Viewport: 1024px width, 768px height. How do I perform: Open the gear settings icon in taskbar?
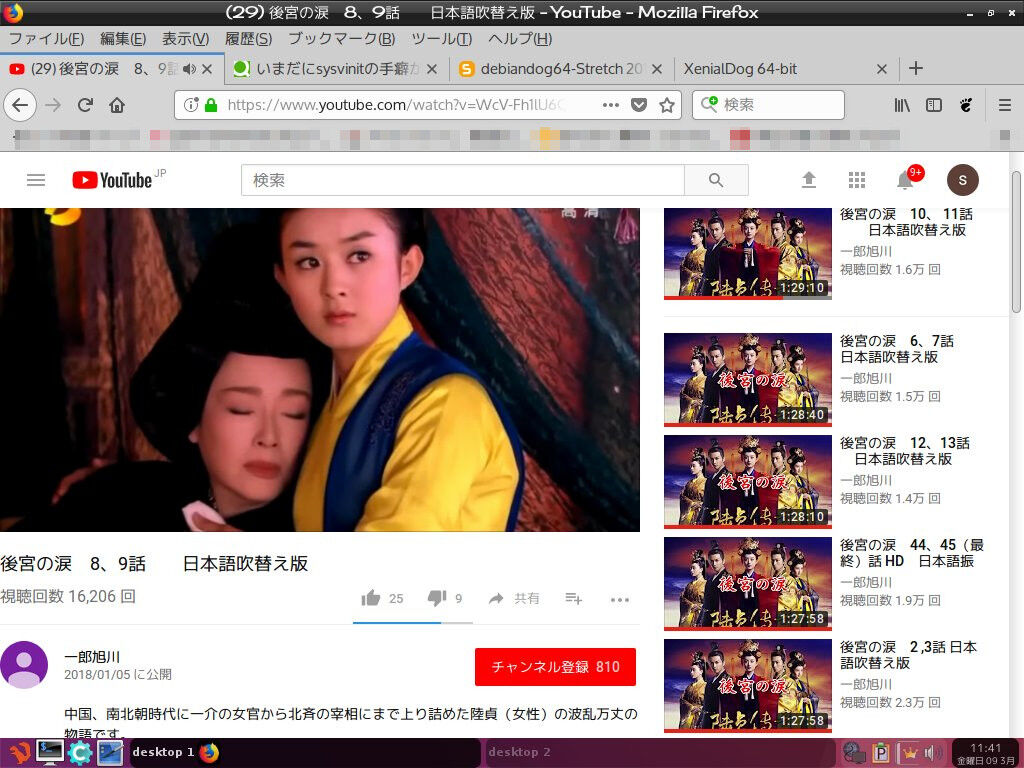[x=80, y=752]
